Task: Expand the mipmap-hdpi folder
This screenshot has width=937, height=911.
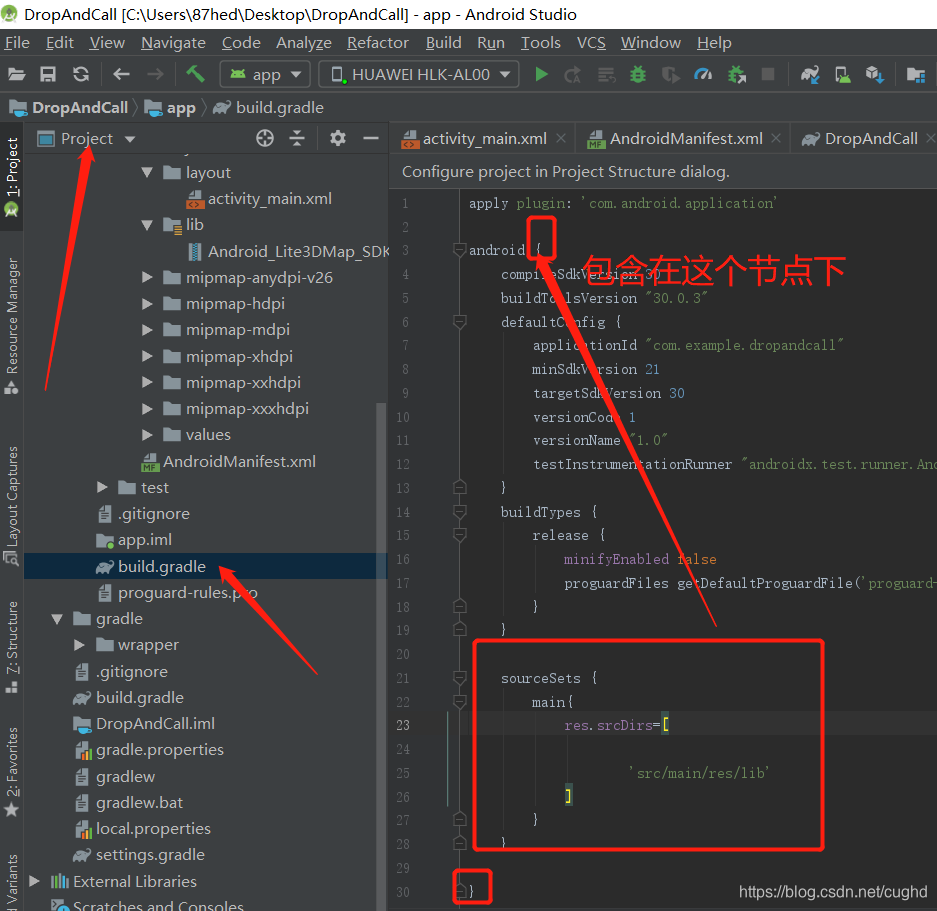Action: click(x=147, y=304)
